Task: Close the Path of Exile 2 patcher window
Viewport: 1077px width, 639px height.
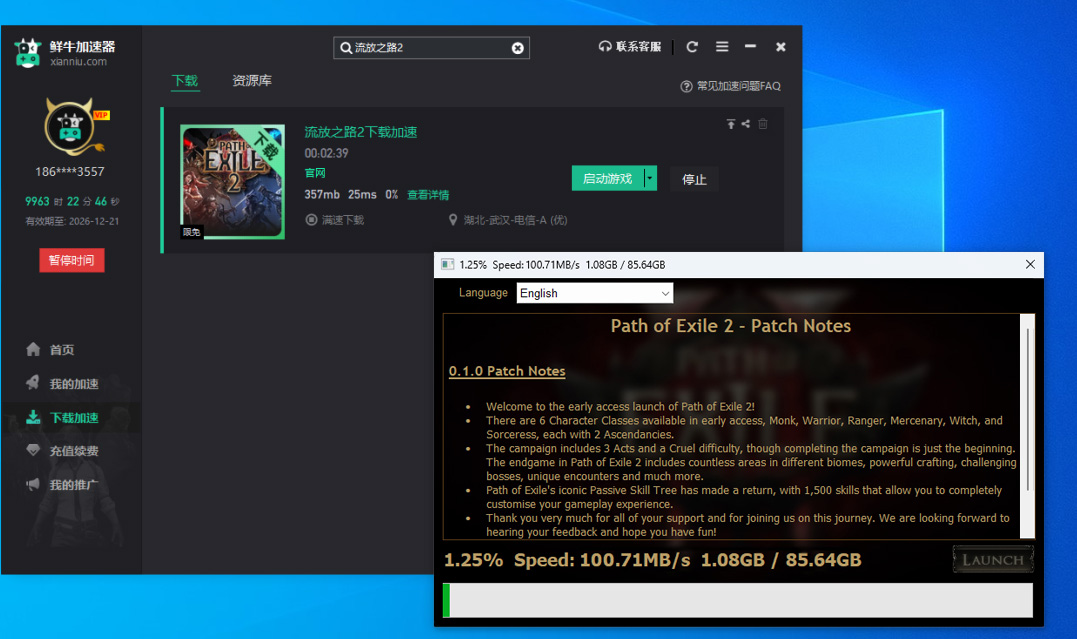Action: click(x=1030, y=265)
